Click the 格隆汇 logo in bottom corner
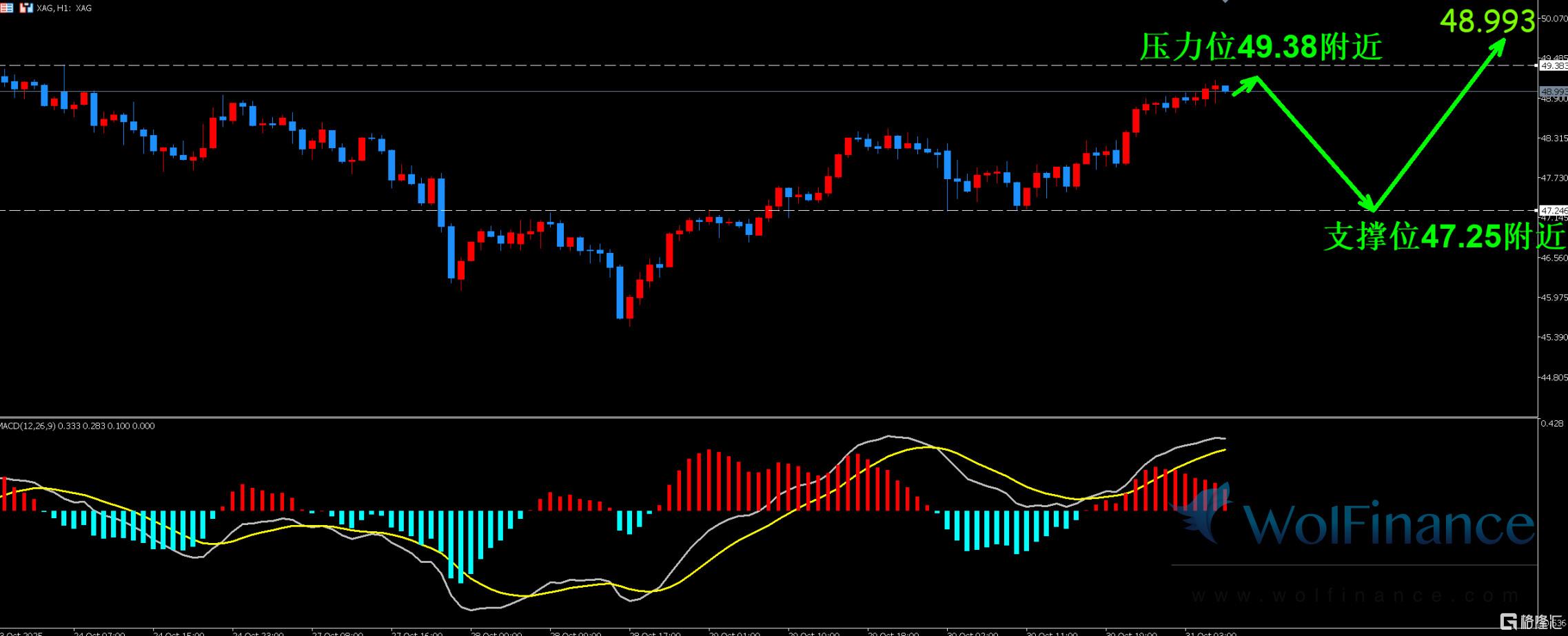Screen dimensions: 1568x636 [x=1531, y=622]
